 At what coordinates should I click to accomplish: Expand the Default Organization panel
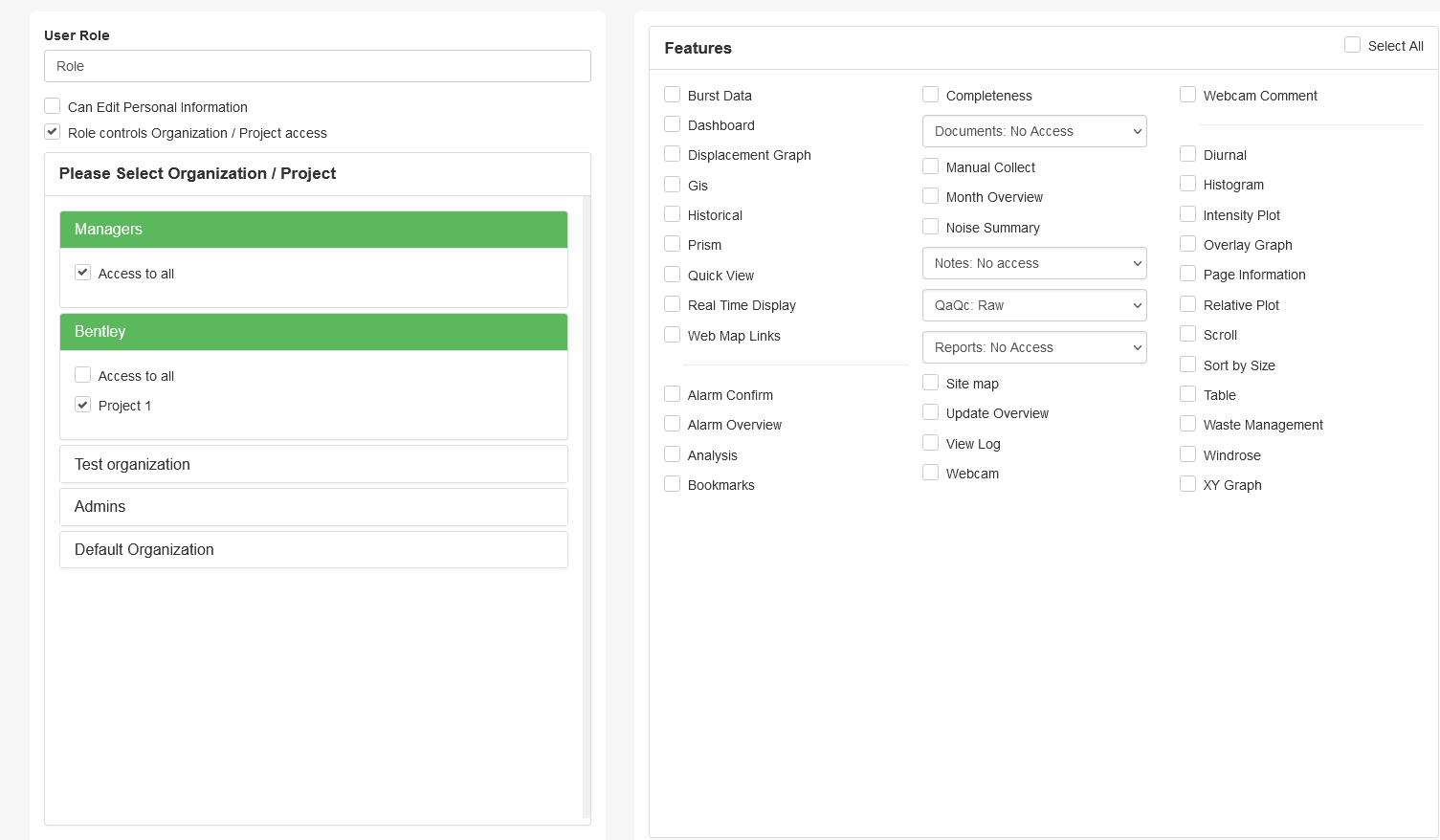pos(314,549)
